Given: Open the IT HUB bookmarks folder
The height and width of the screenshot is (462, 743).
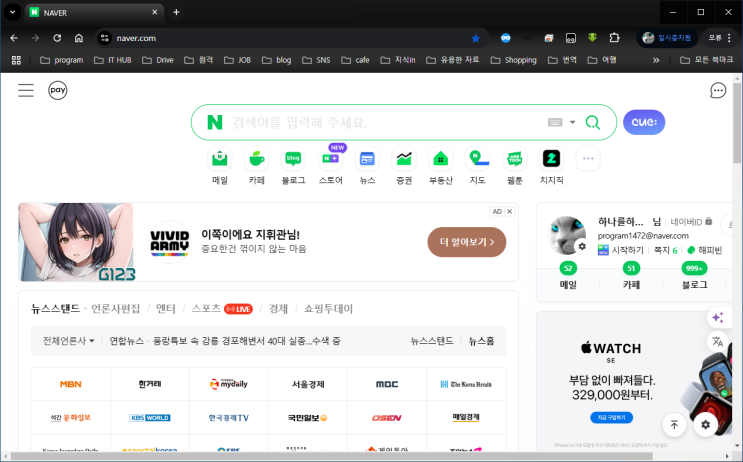Looking at the screenshot, I should click(113, 60).
